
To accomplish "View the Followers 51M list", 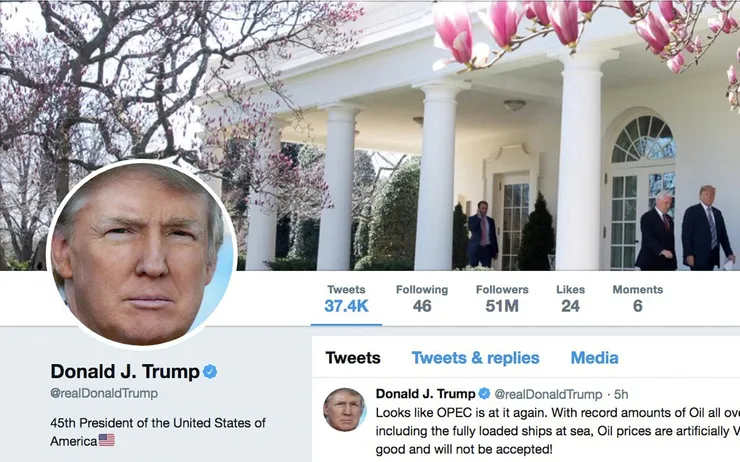I will pyautogui.click(x=502, y=299).
